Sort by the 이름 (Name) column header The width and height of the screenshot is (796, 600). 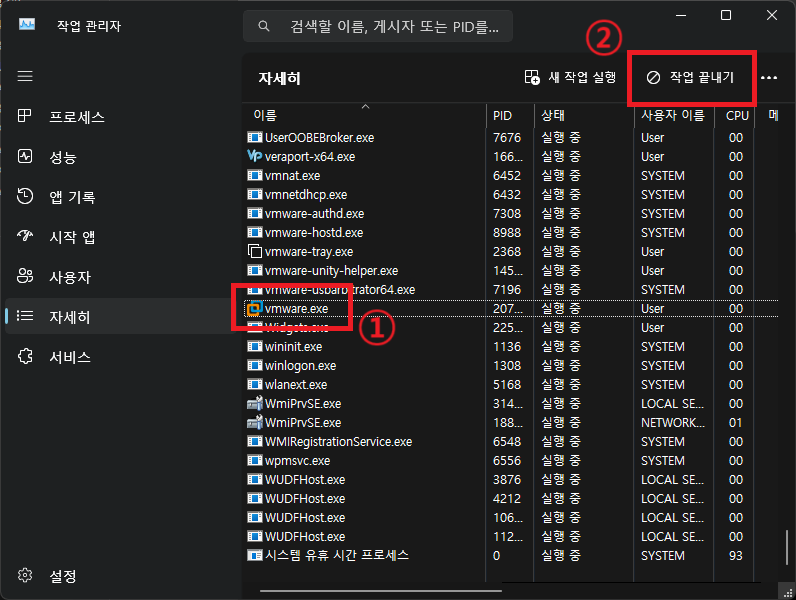click(364, 115)
